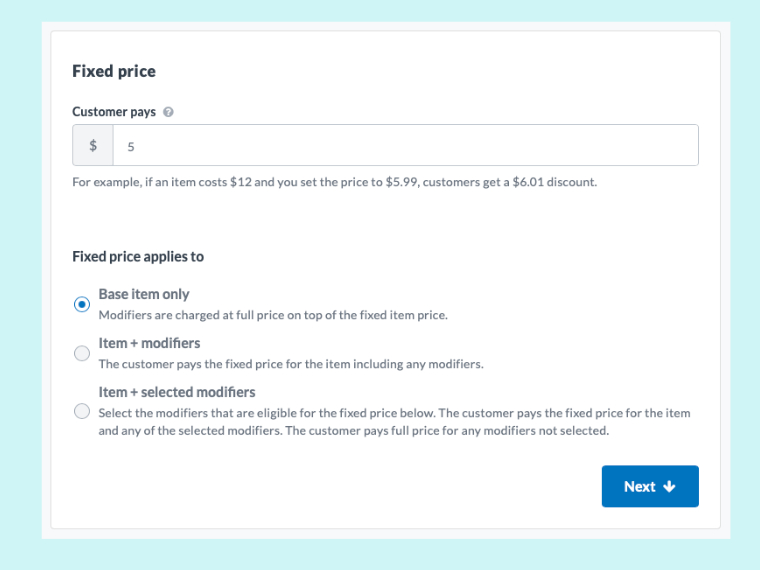Click the "Fixed price" section heading
The image size is (760, 570).
pyautogui.click(x=114, y=71)
